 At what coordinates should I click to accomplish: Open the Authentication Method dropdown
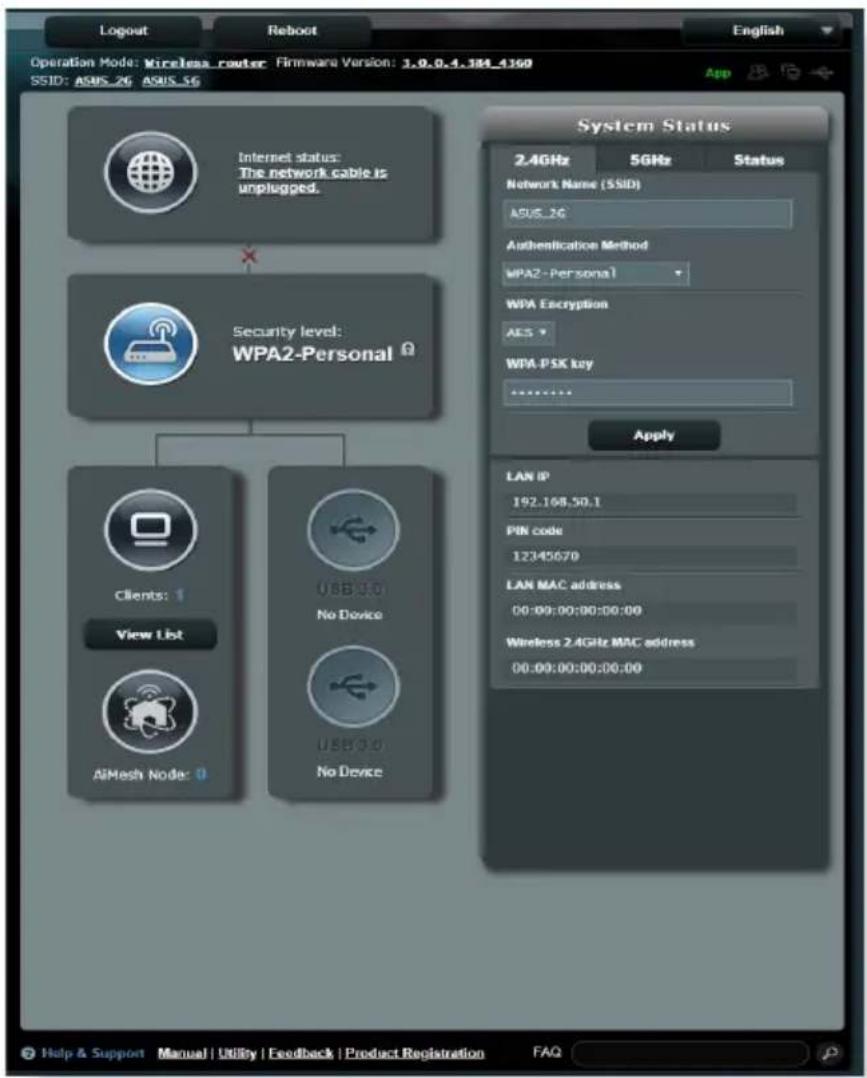pyautogui.click(x=595, y=274)
